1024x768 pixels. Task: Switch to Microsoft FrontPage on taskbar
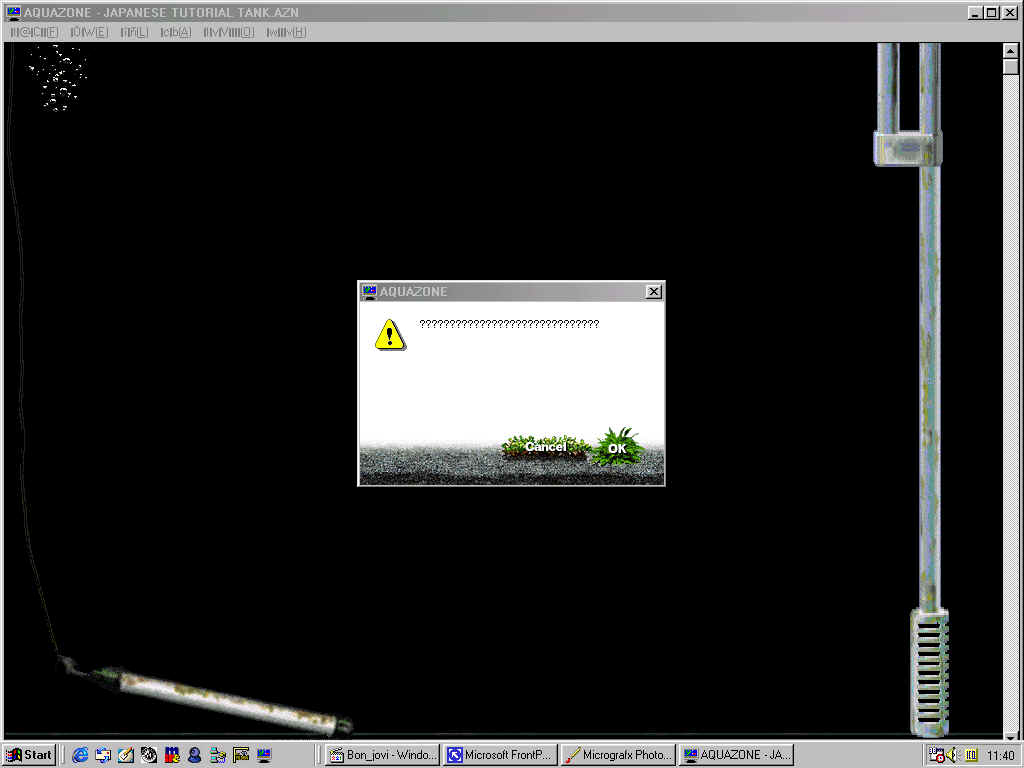pos(500,755)
